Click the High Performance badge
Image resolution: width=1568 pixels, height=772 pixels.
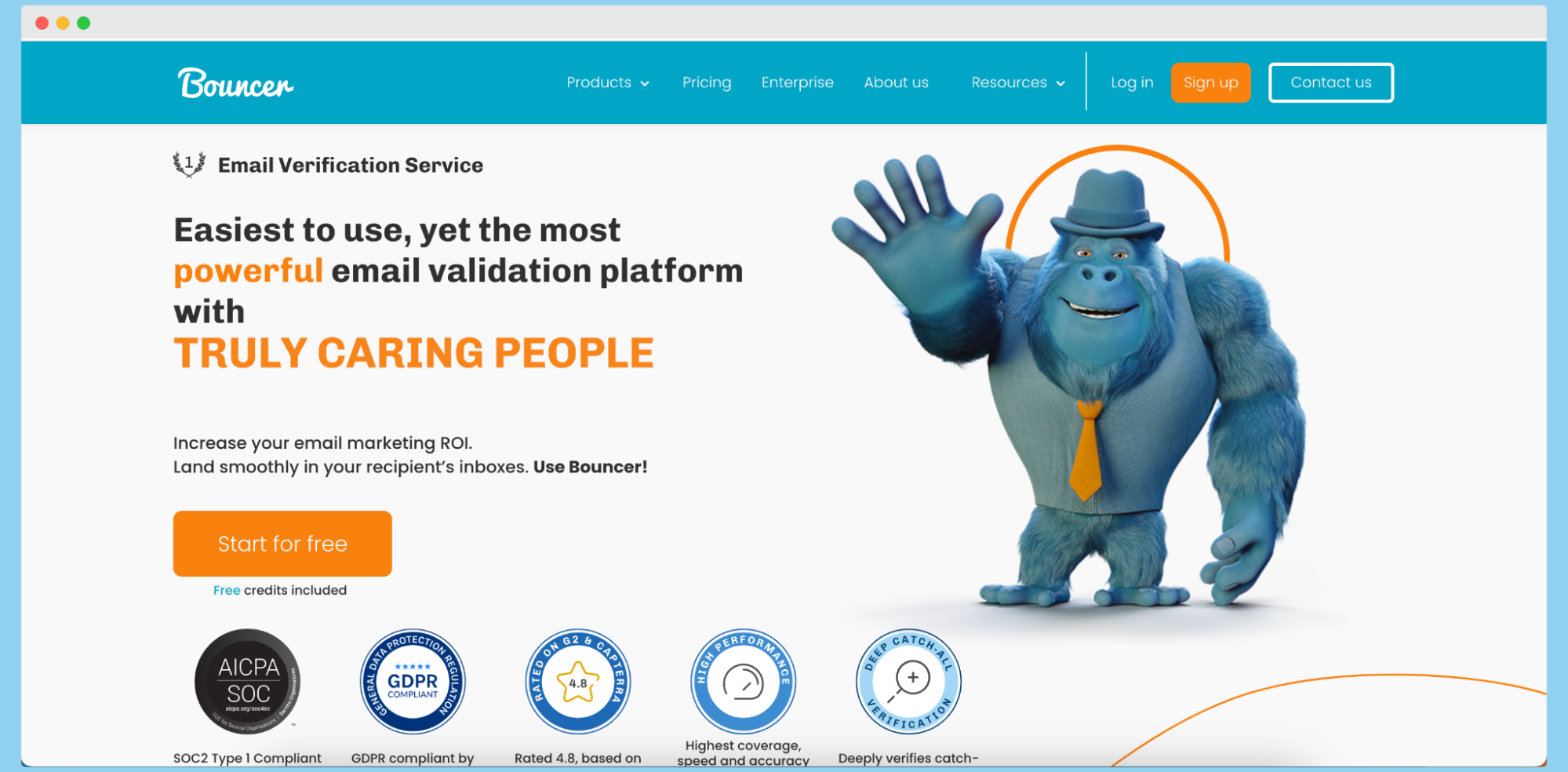[x=744, y=681]
